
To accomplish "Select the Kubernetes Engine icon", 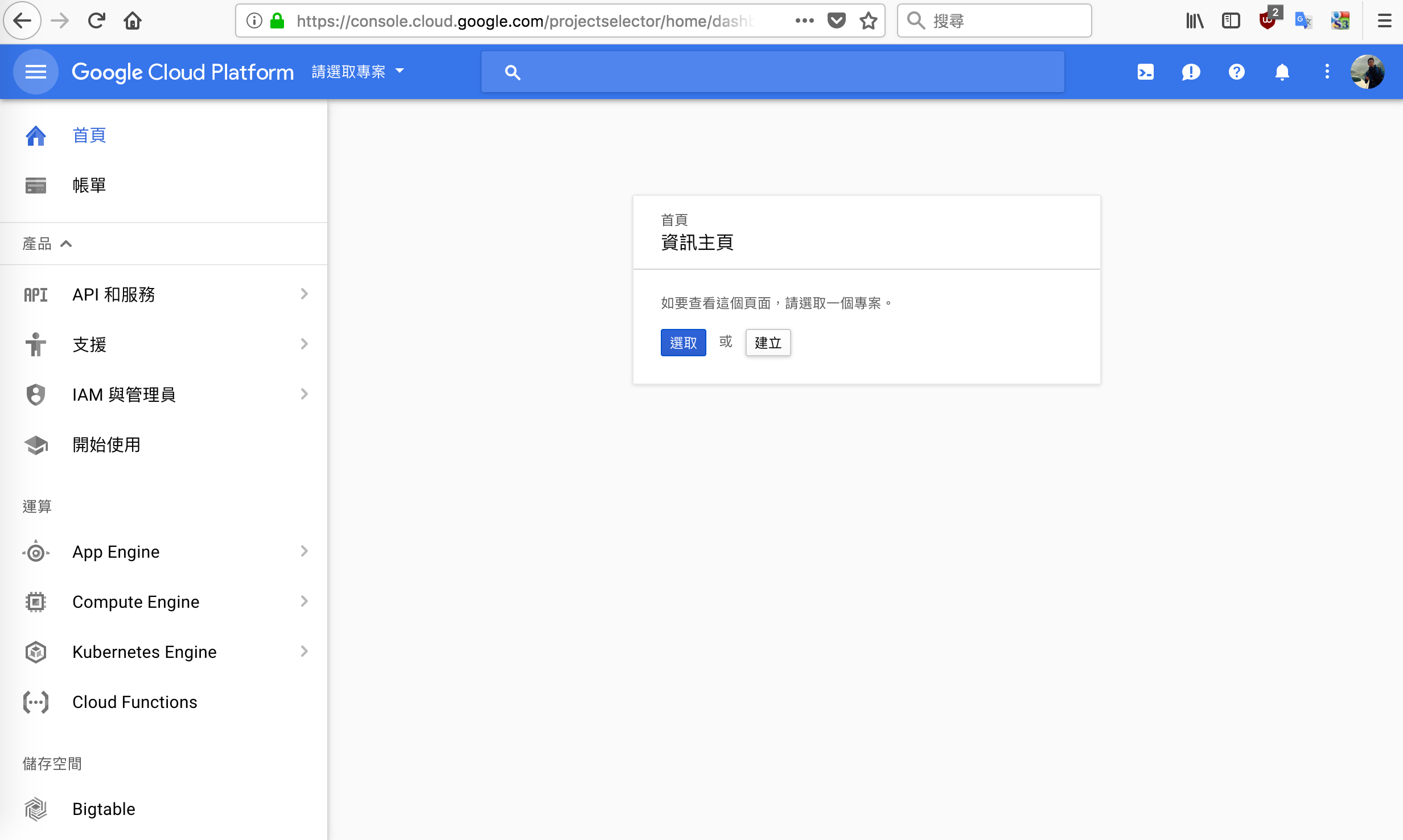I will click(35, 652).
